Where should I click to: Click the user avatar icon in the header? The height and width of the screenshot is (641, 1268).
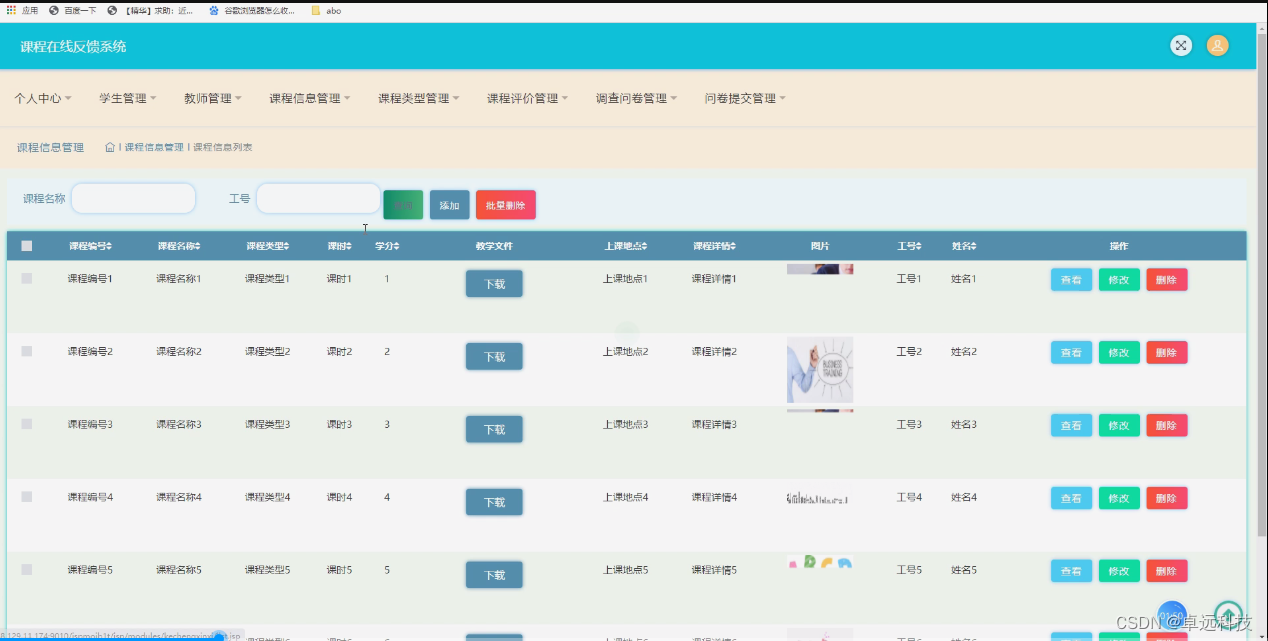tap(1217, 45)
